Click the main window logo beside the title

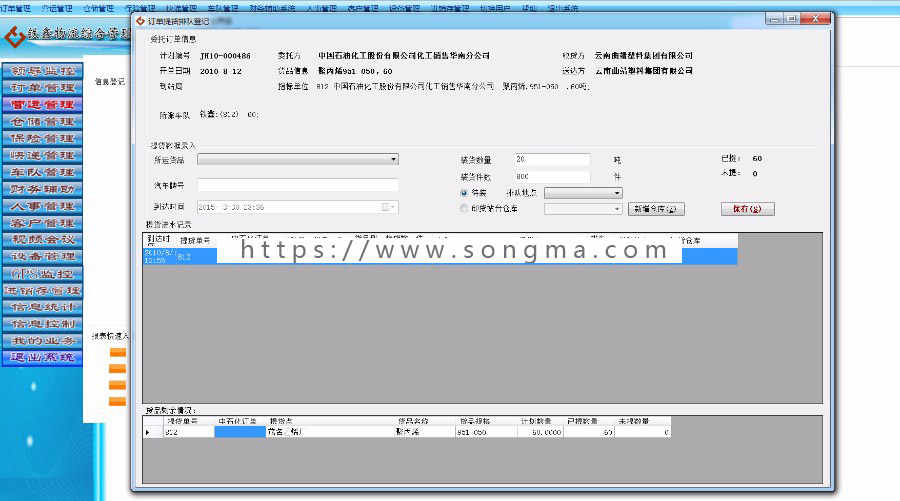point(14,36)
